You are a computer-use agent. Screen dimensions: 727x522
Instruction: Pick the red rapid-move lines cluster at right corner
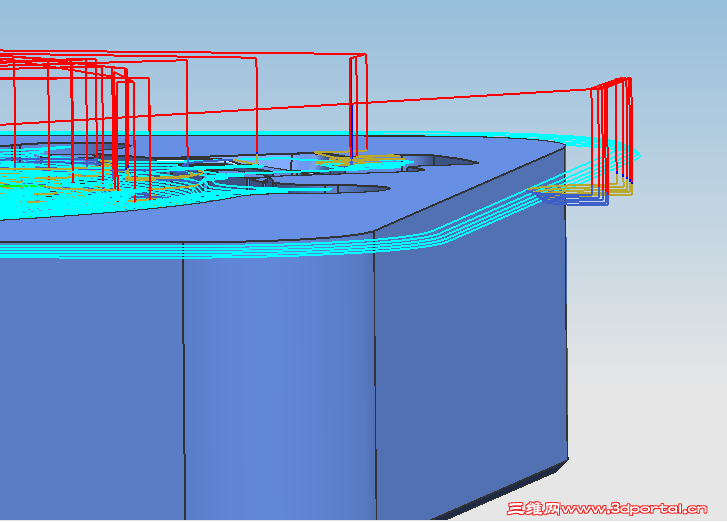[x=612, y=134]
